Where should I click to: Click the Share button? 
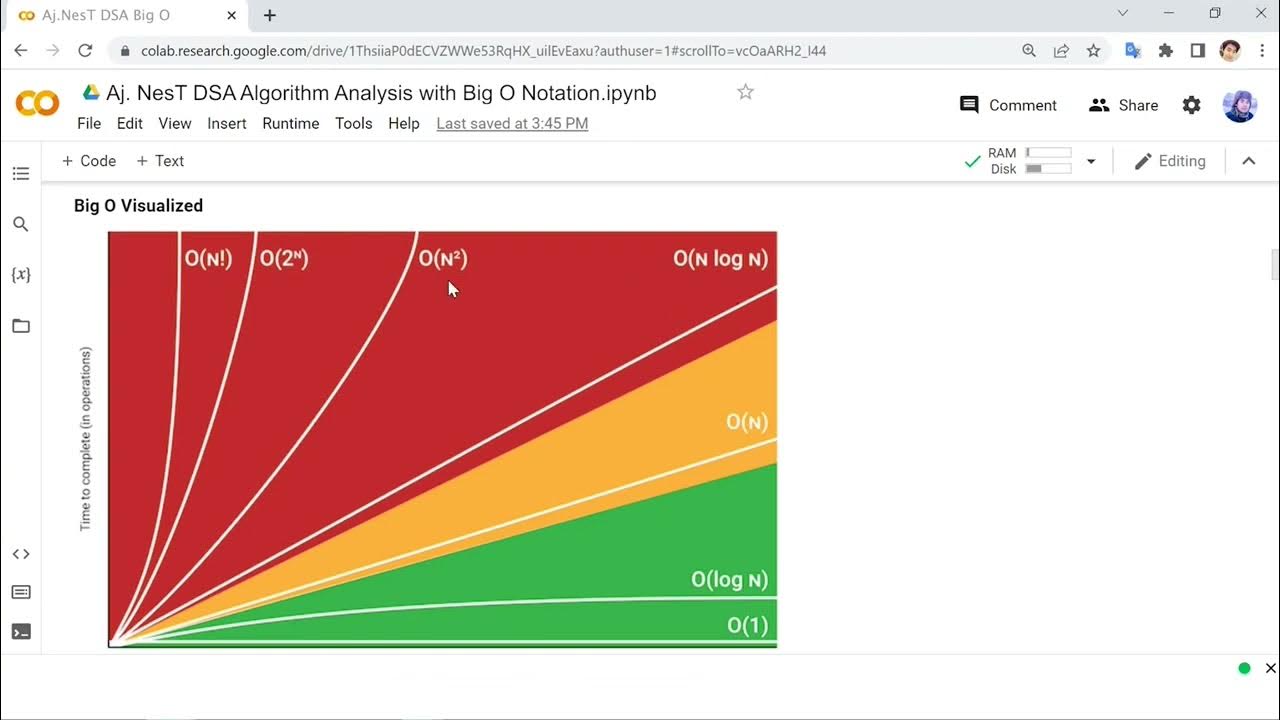1123,105
